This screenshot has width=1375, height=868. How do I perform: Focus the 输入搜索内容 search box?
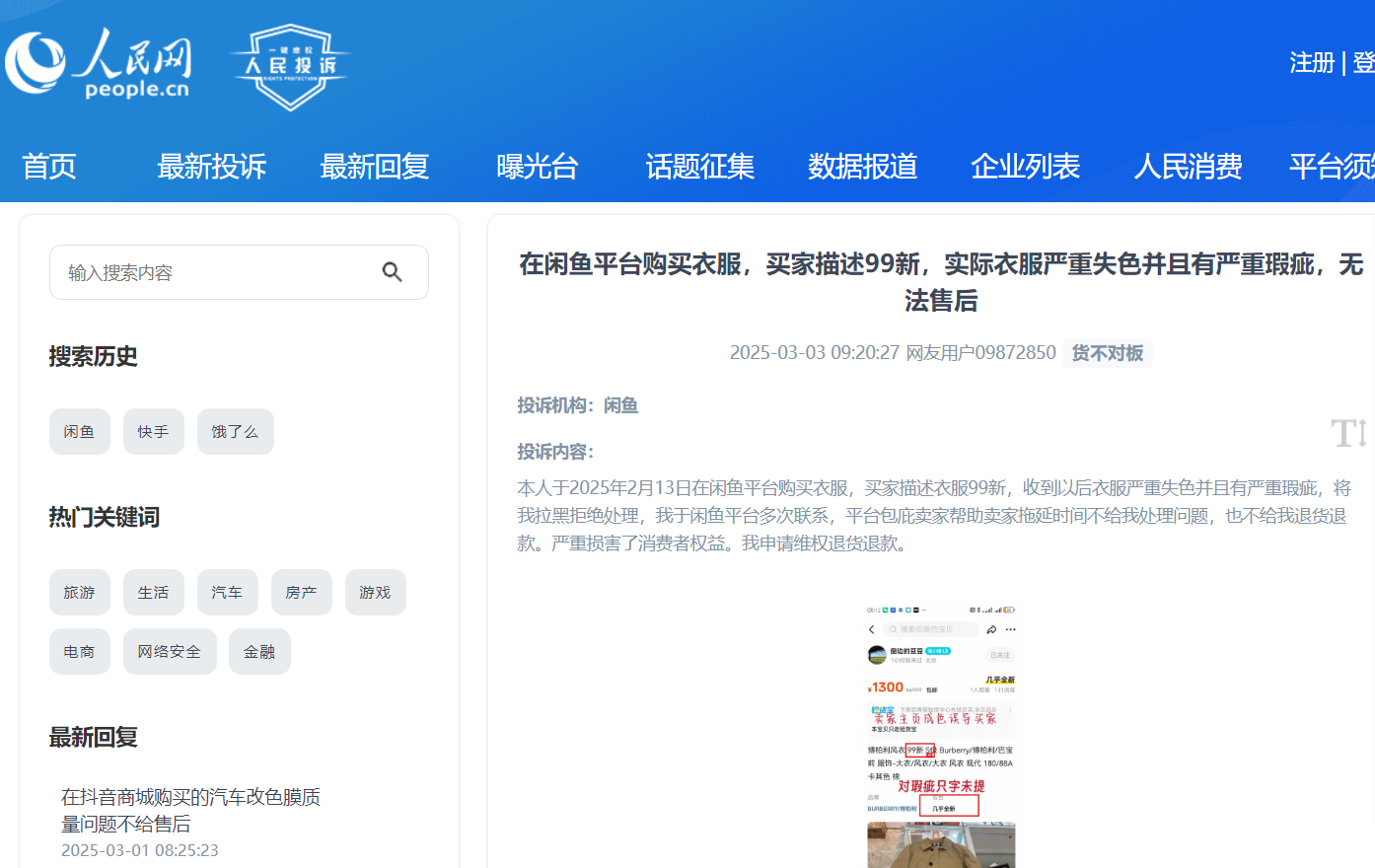point(239,272)
